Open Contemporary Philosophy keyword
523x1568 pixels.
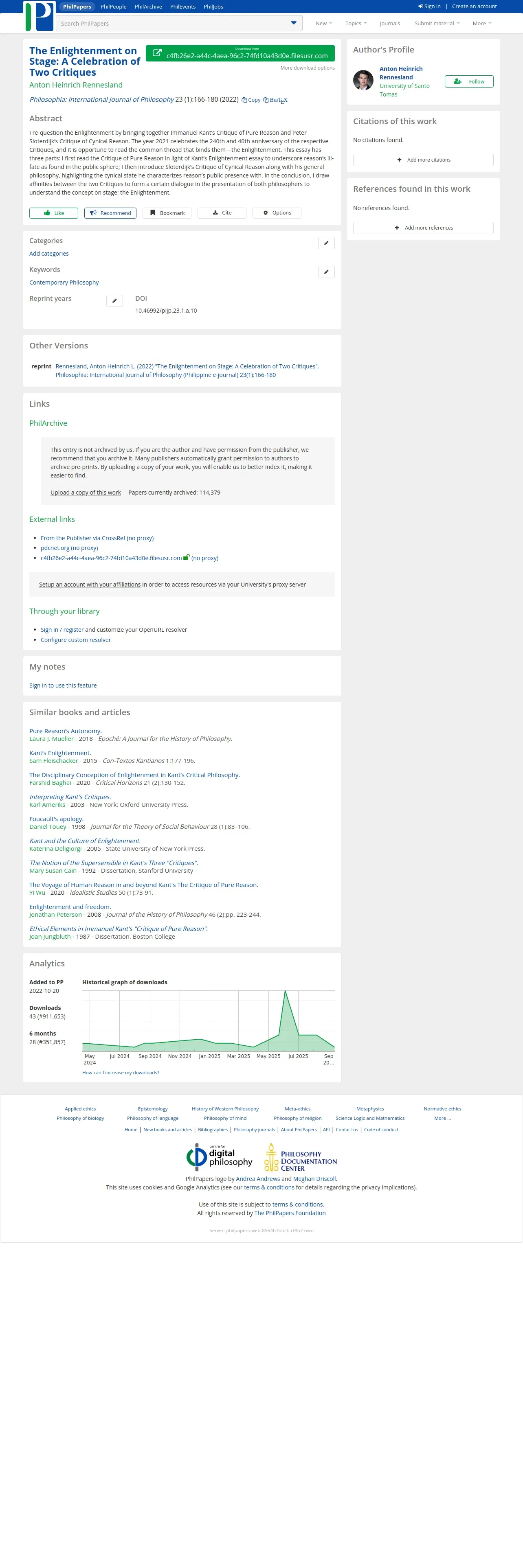64,283
